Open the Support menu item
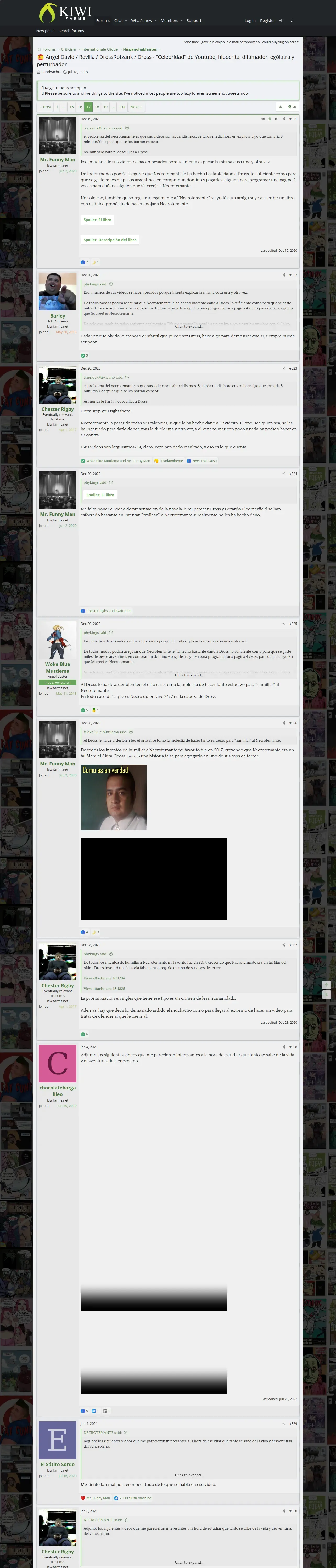 tap(194, 21)
